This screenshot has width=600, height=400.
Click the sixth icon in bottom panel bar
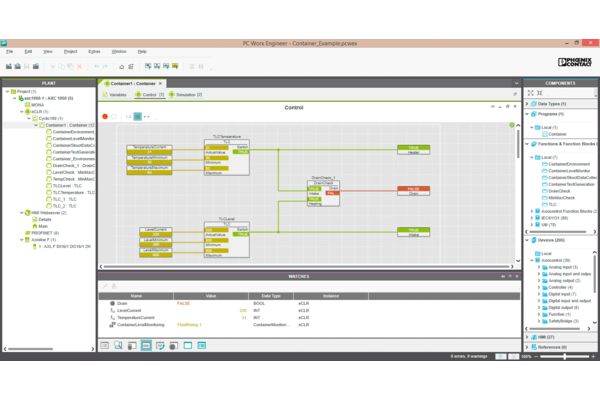click(174, 346)
